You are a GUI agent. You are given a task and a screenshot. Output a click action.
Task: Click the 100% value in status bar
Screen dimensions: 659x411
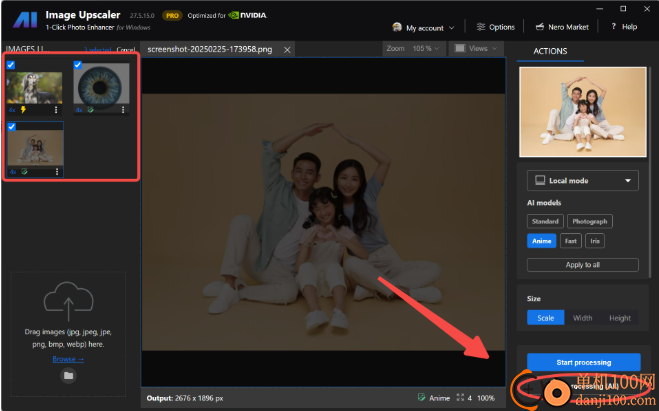(x=486, y=398)
